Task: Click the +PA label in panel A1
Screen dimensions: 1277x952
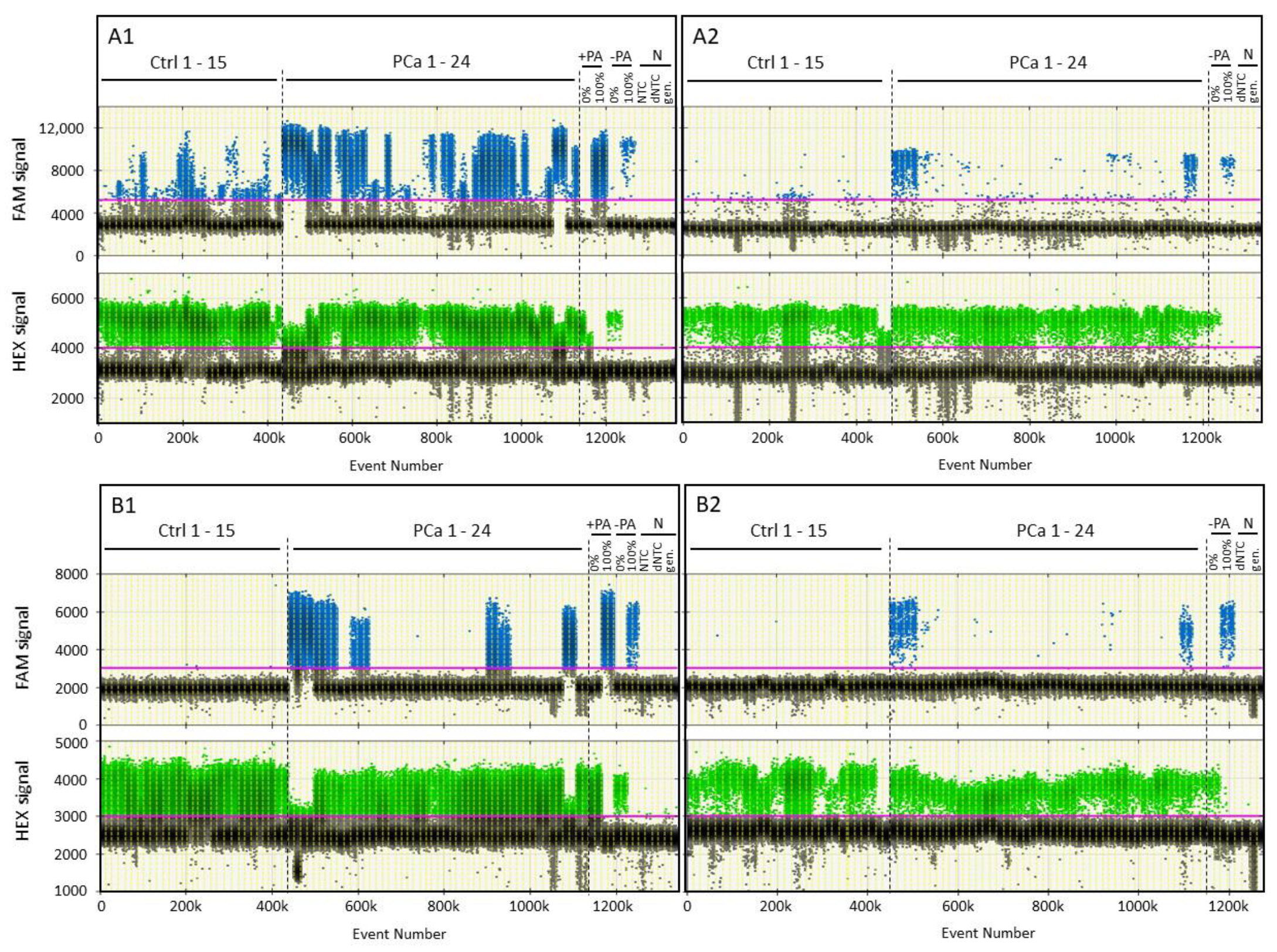Action: tap(590, 56)
